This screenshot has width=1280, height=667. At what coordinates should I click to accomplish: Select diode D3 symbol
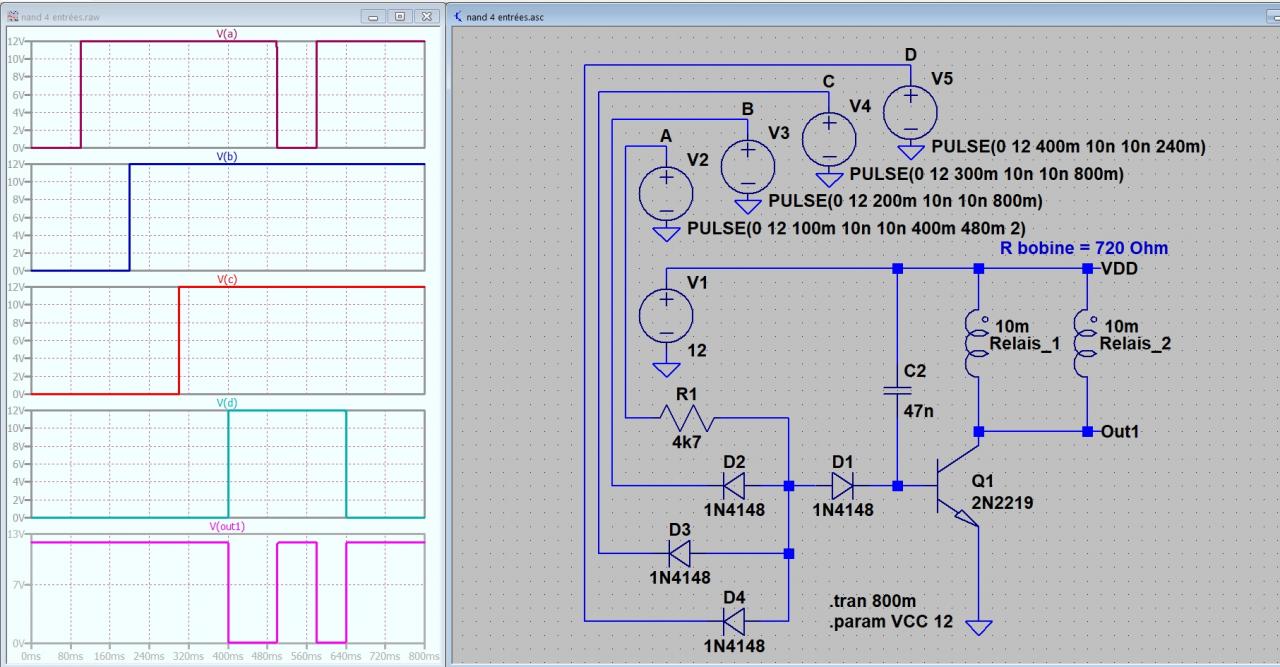(x=680, y=552)
